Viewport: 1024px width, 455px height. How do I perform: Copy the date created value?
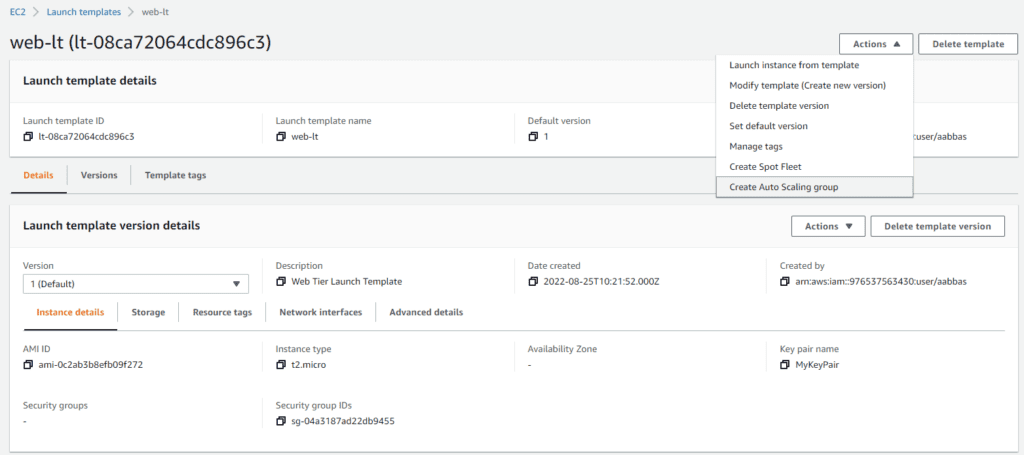532,281
